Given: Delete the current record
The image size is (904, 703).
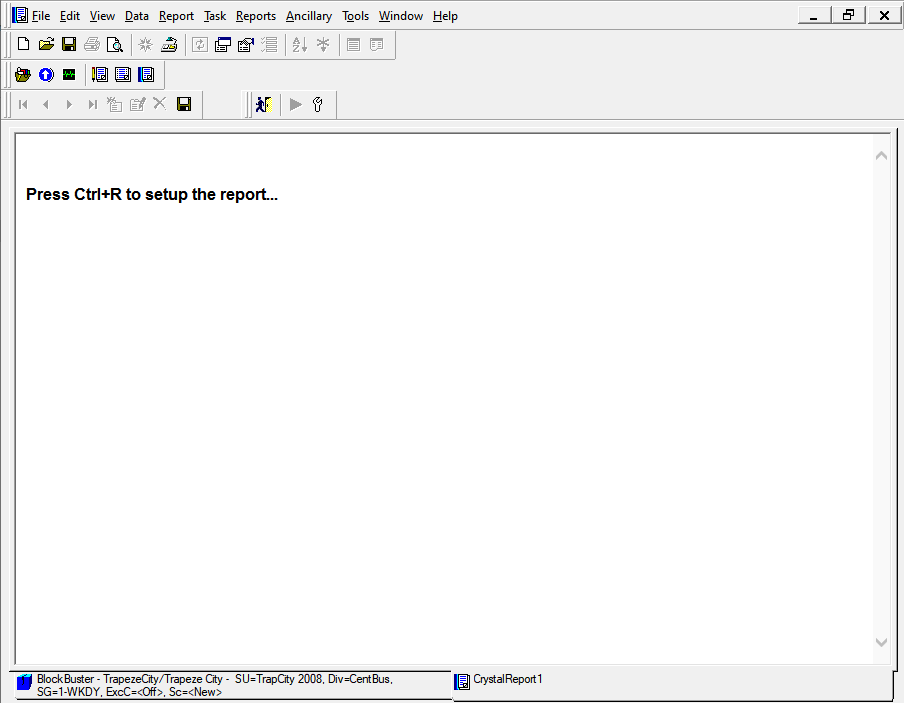Looking at the screenshot, I should coord(158,104).
